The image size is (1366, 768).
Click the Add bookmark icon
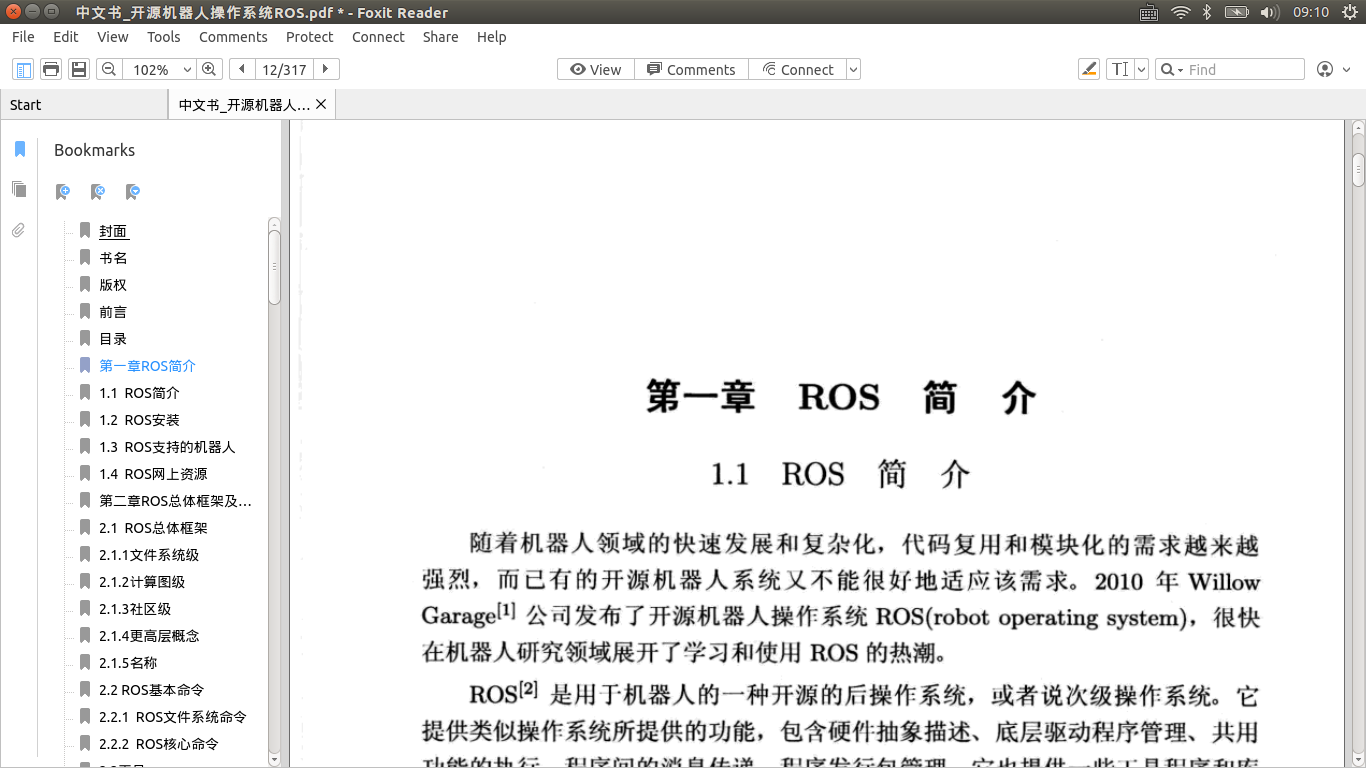63,191
